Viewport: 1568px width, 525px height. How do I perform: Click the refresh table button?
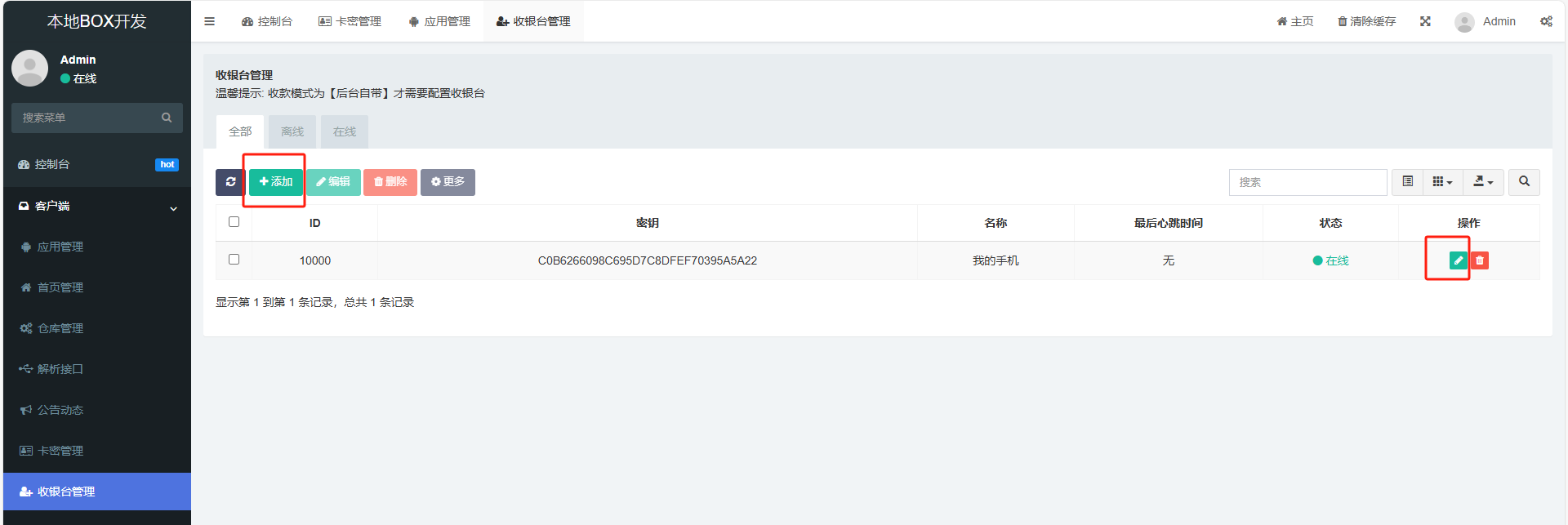pos(230,182)
